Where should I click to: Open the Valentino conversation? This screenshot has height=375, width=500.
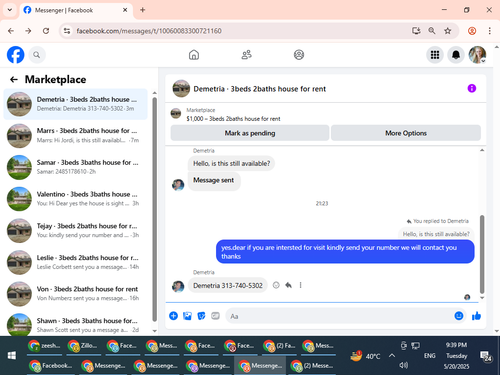(x=75, y=199)
